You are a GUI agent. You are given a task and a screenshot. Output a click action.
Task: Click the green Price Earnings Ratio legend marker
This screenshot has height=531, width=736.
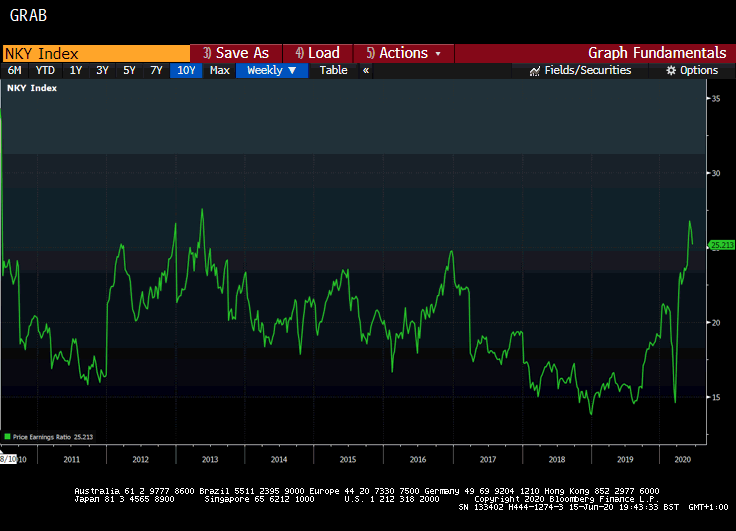coord(7,437)
